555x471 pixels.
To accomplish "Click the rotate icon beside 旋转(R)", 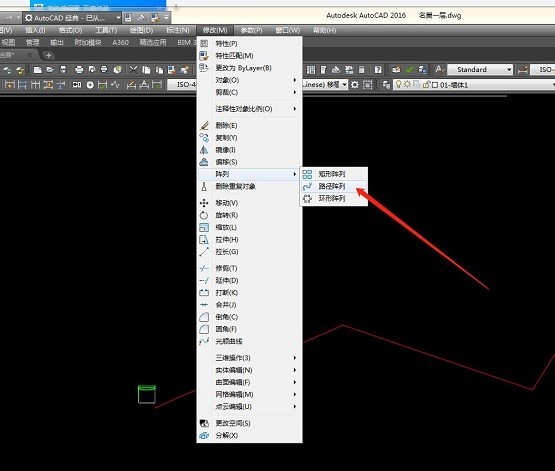I will pyautogui.click(x=204, y=215).
